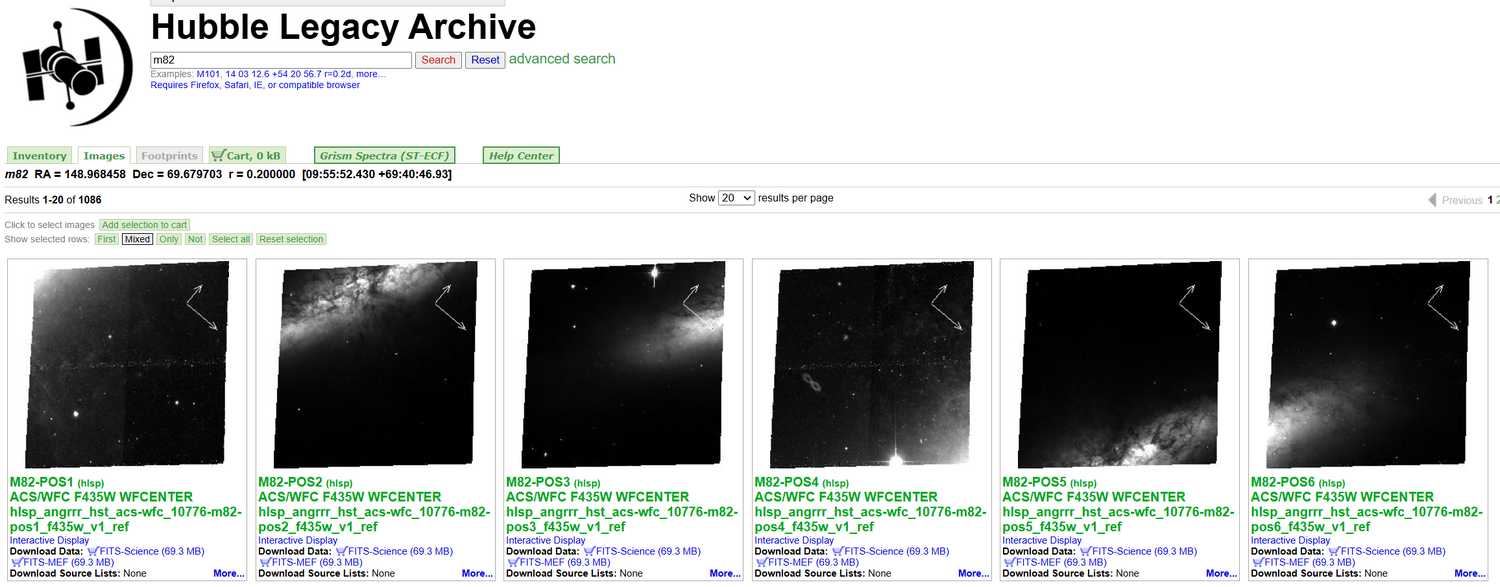The height and width of the screenshot is (587, 1500).
Task: Open the Help Center tab
Action: [x=521, y=156]
